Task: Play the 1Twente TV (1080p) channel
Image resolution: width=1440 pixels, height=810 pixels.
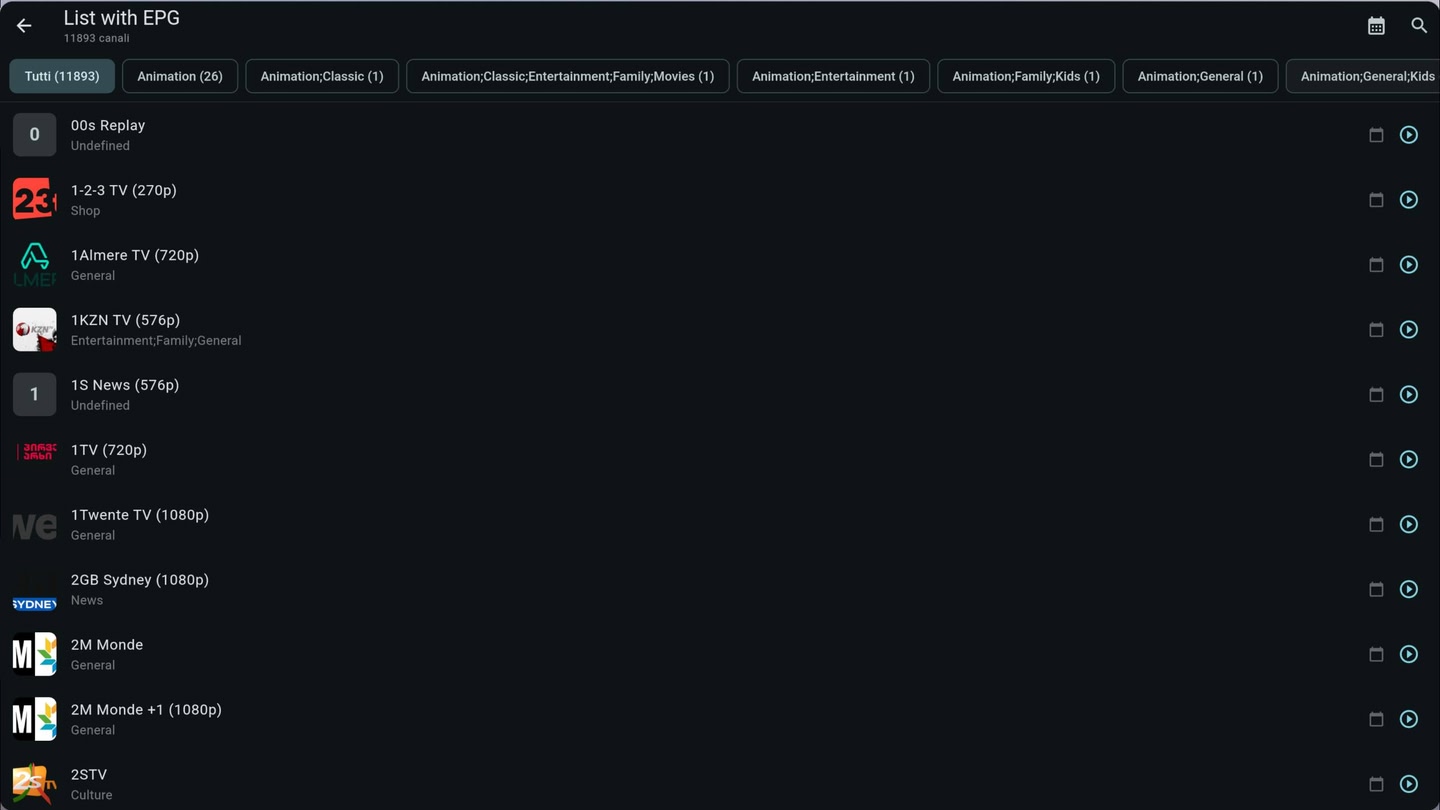Action: coord(1409,525)
